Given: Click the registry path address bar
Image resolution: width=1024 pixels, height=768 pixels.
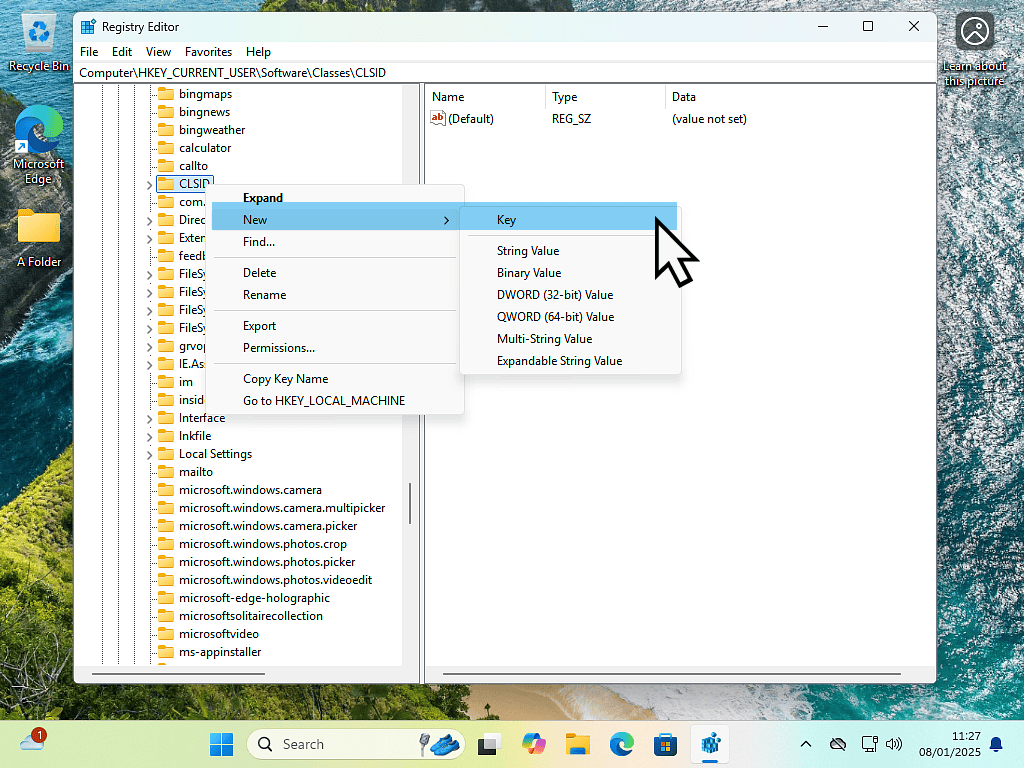Looking at the screenshot, I should 500,73.
